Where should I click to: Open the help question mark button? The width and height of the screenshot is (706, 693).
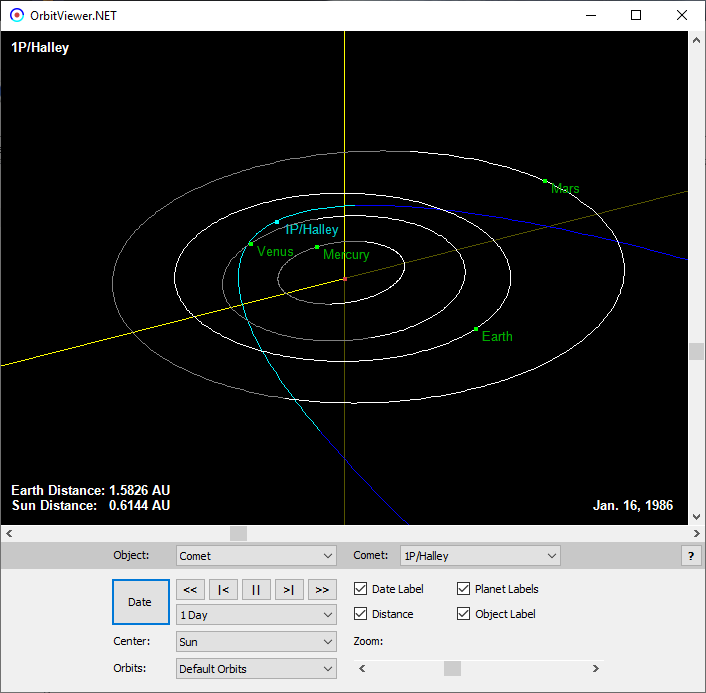[691, 556]
